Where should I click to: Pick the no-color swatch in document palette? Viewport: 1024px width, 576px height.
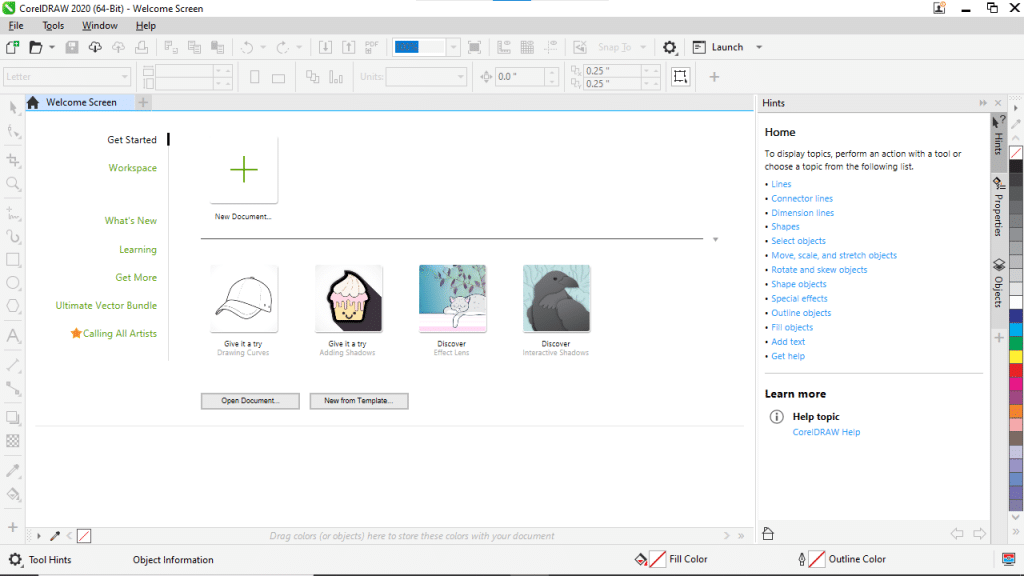pyautogui.click(x=84, y=536)
